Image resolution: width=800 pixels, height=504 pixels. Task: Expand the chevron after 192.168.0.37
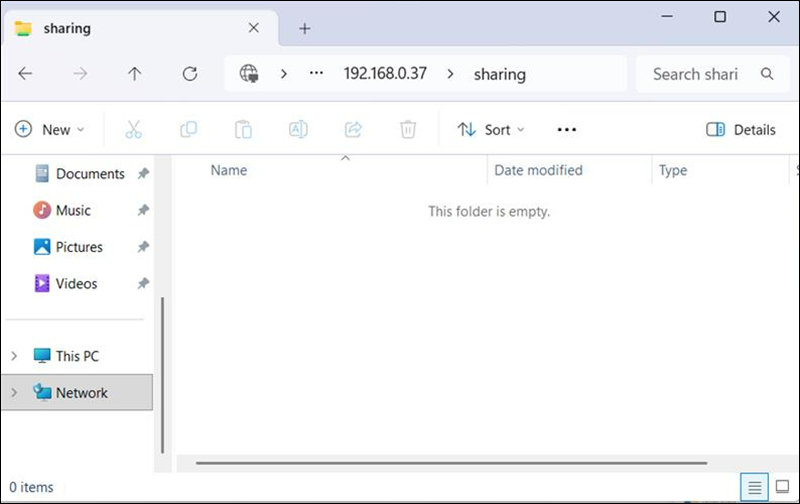tap(450, 74)
